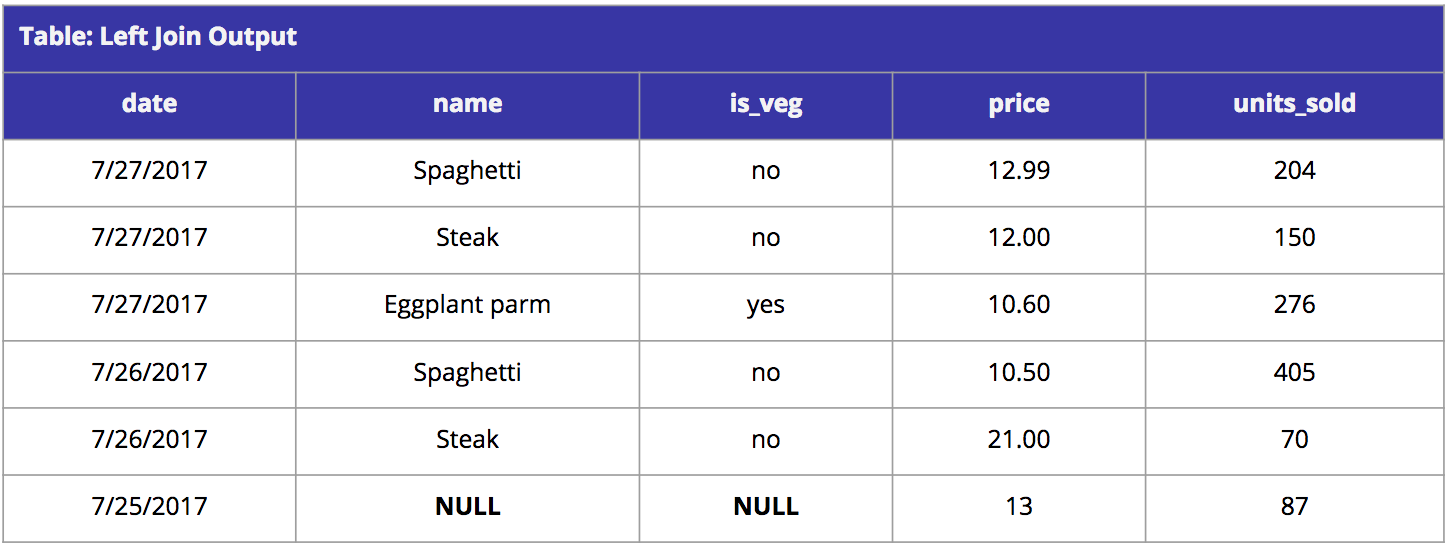Select the 12.00 price cell
The image size is (1452, 546).
coord(1019,240)
